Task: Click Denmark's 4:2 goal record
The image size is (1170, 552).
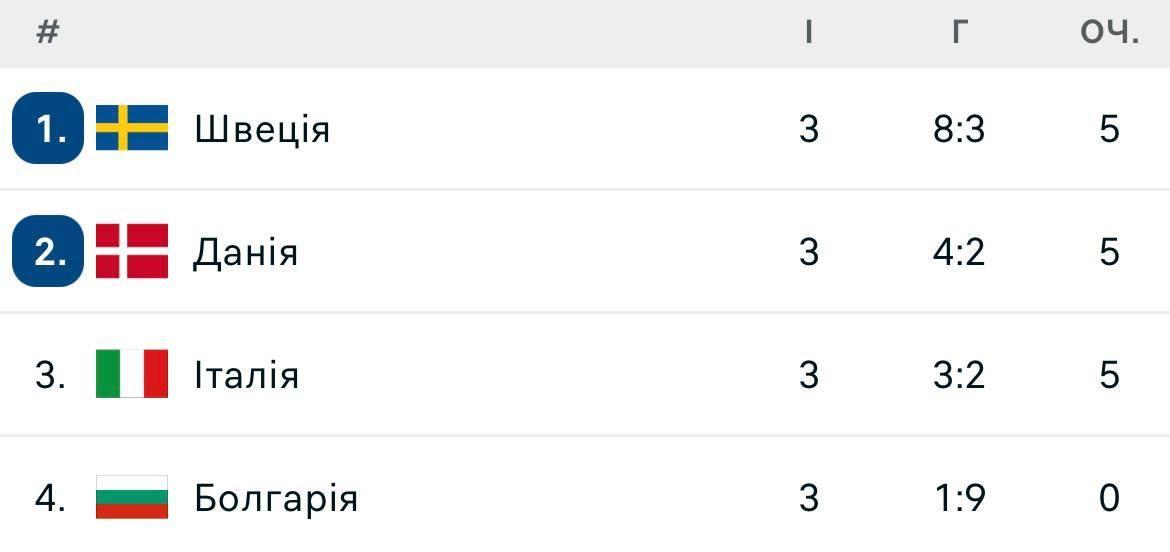Action: 960,251
